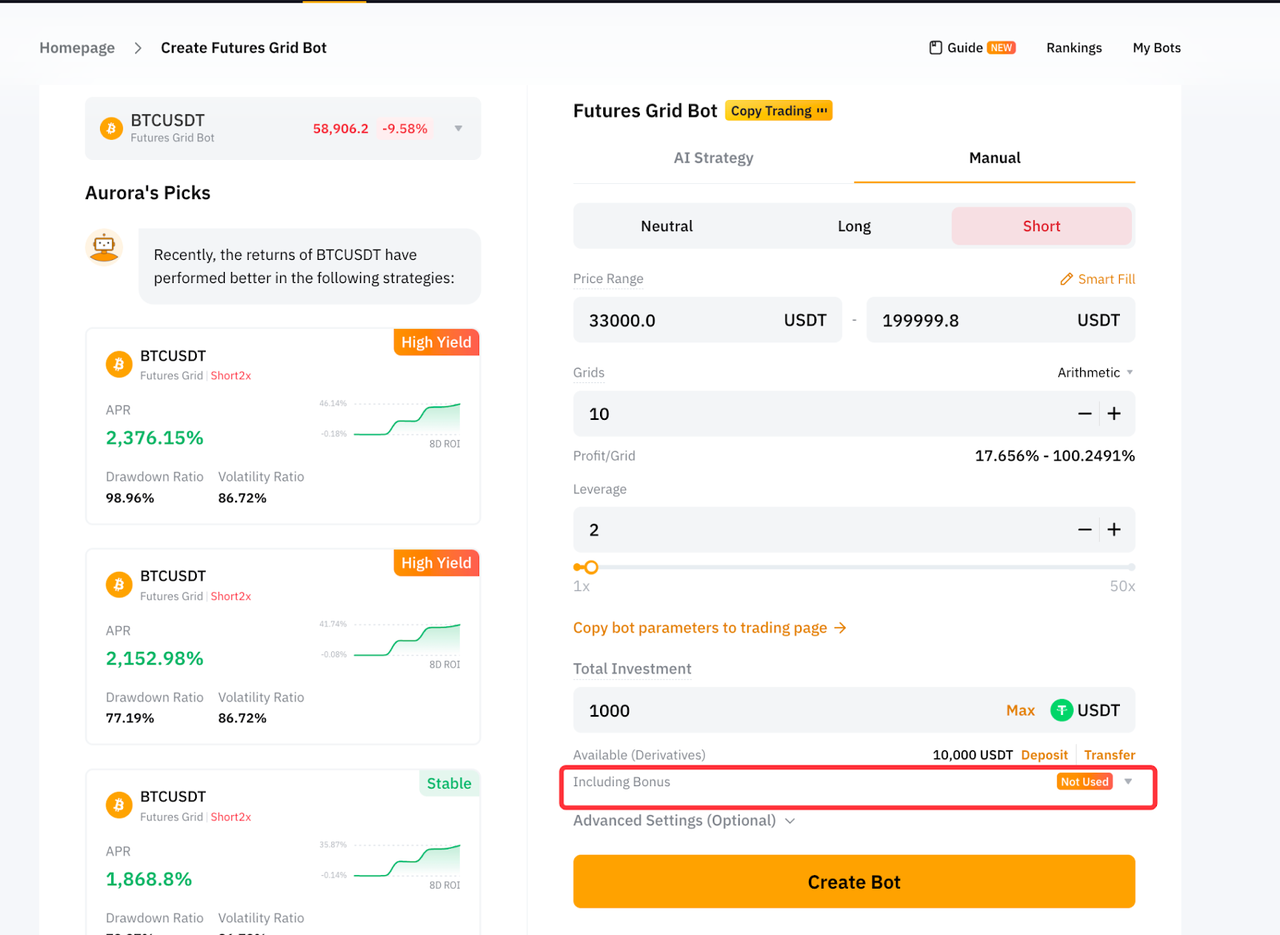Click the Total Investment input field
Screen dimensions: 1280x935
780,711
